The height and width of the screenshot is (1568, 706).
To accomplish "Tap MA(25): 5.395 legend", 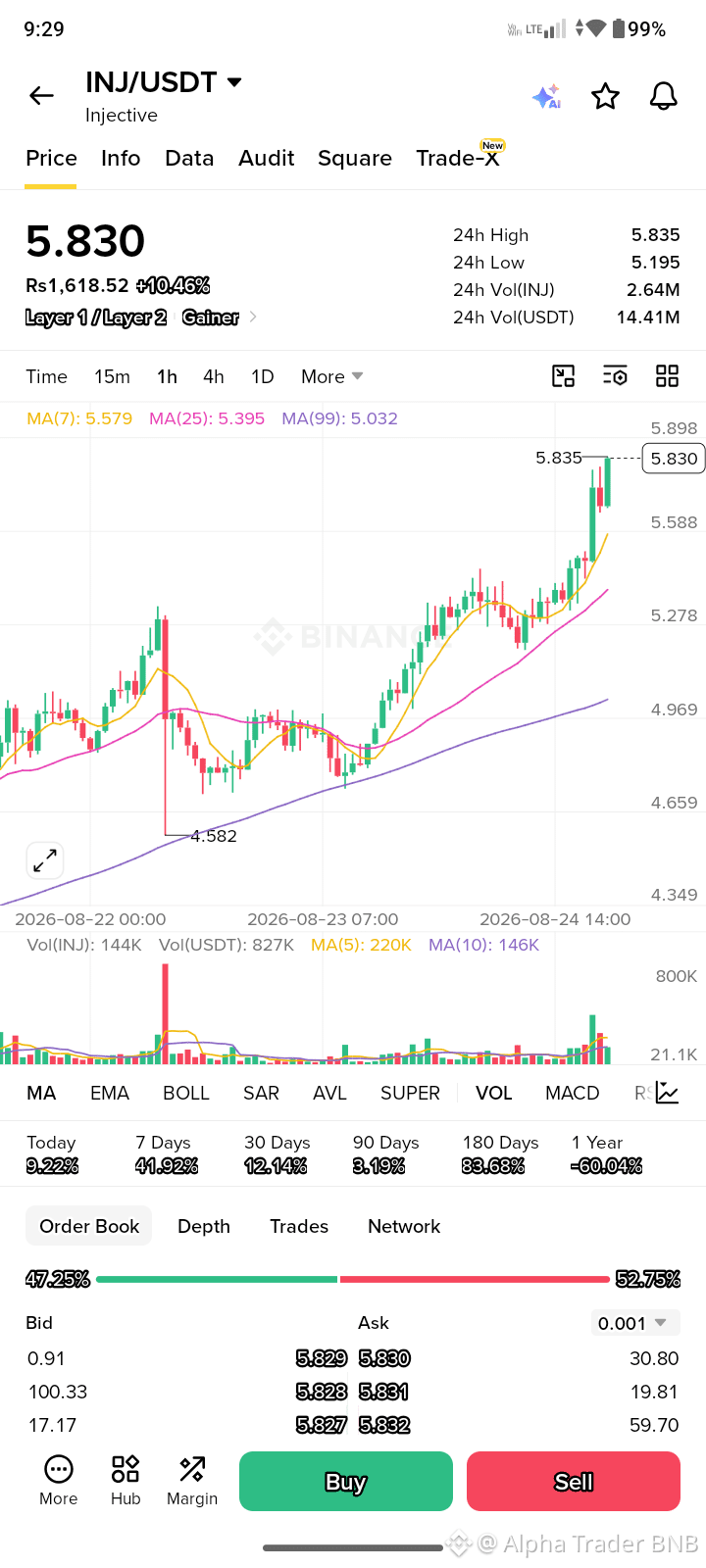I will [207, 418].
